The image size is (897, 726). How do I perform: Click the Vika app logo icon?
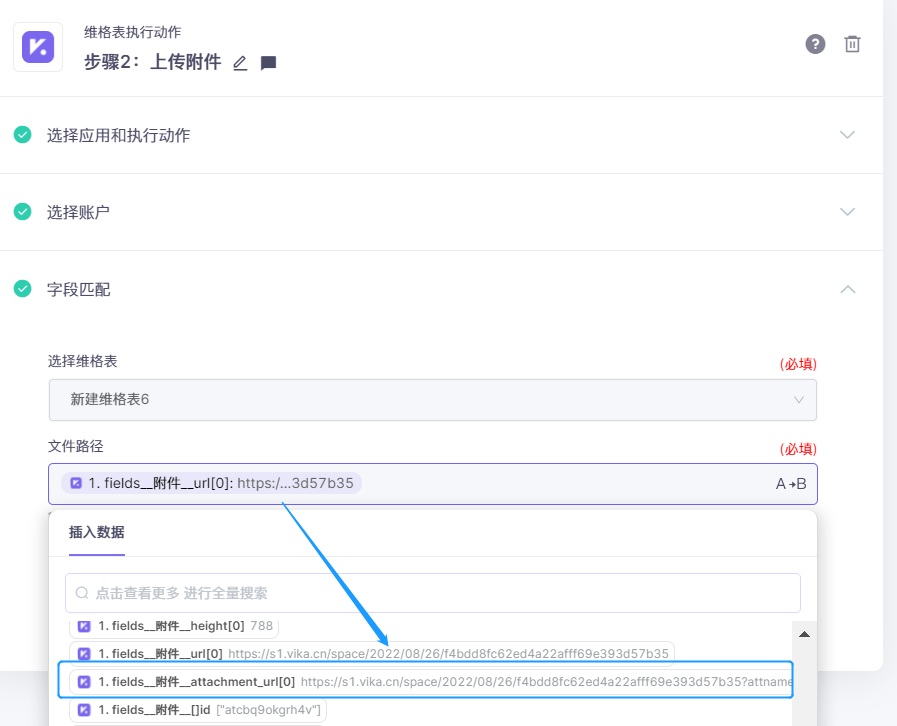coord(38,47)
